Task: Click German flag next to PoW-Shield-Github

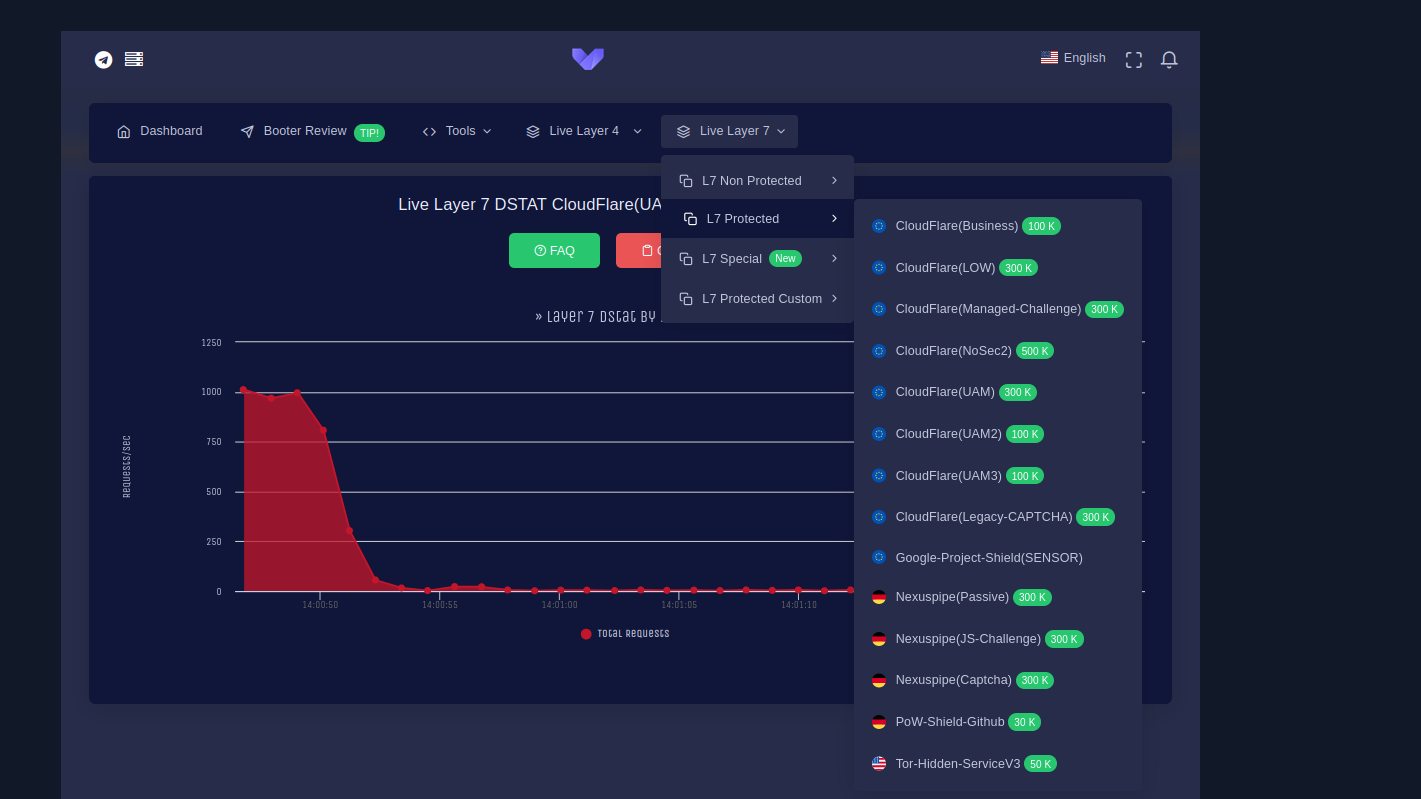Action: pyautogui.click(x=879, y=722)
